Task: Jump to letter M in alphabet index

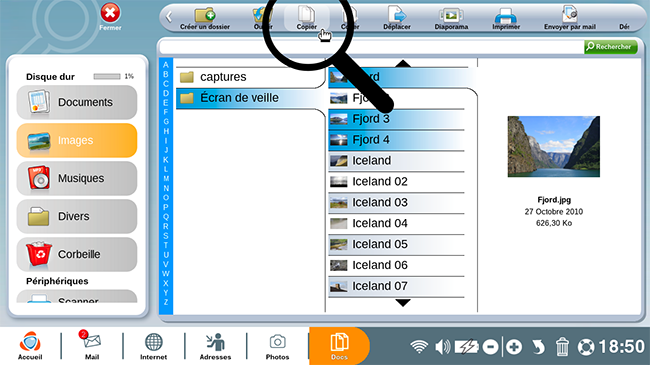Action: coord(166,179)
